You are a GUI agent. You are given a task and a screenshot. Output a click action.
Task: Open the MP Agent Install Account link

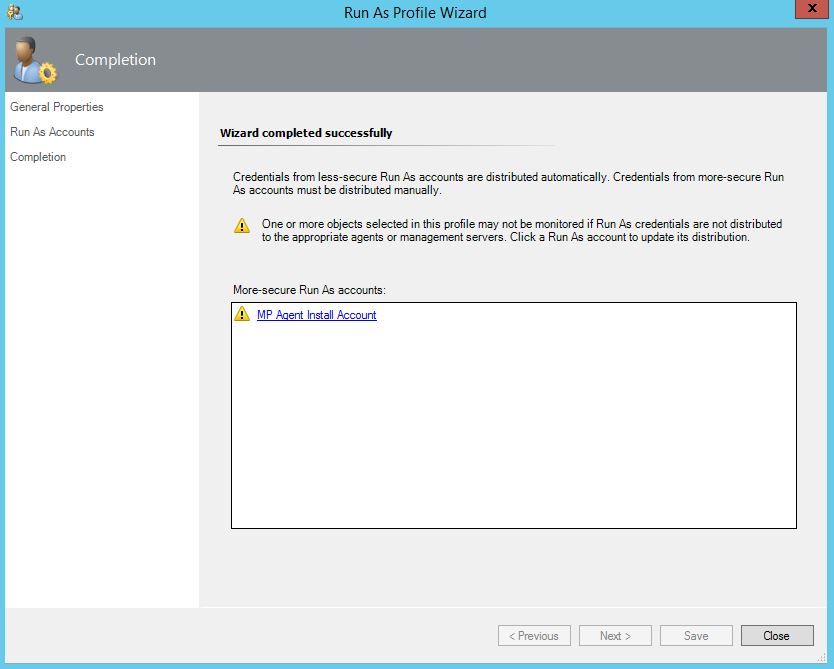click(x=316, y=315)
